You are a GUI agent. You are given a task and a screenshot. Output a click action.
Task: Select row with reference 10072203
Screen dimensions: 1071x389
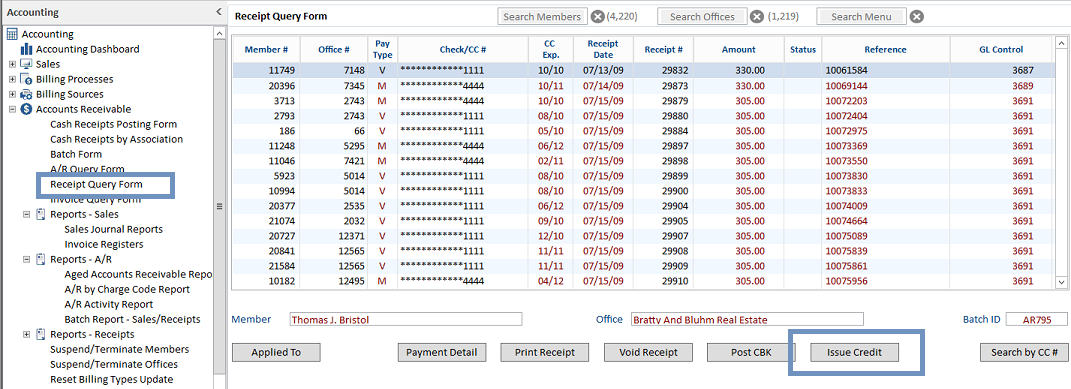642,100
